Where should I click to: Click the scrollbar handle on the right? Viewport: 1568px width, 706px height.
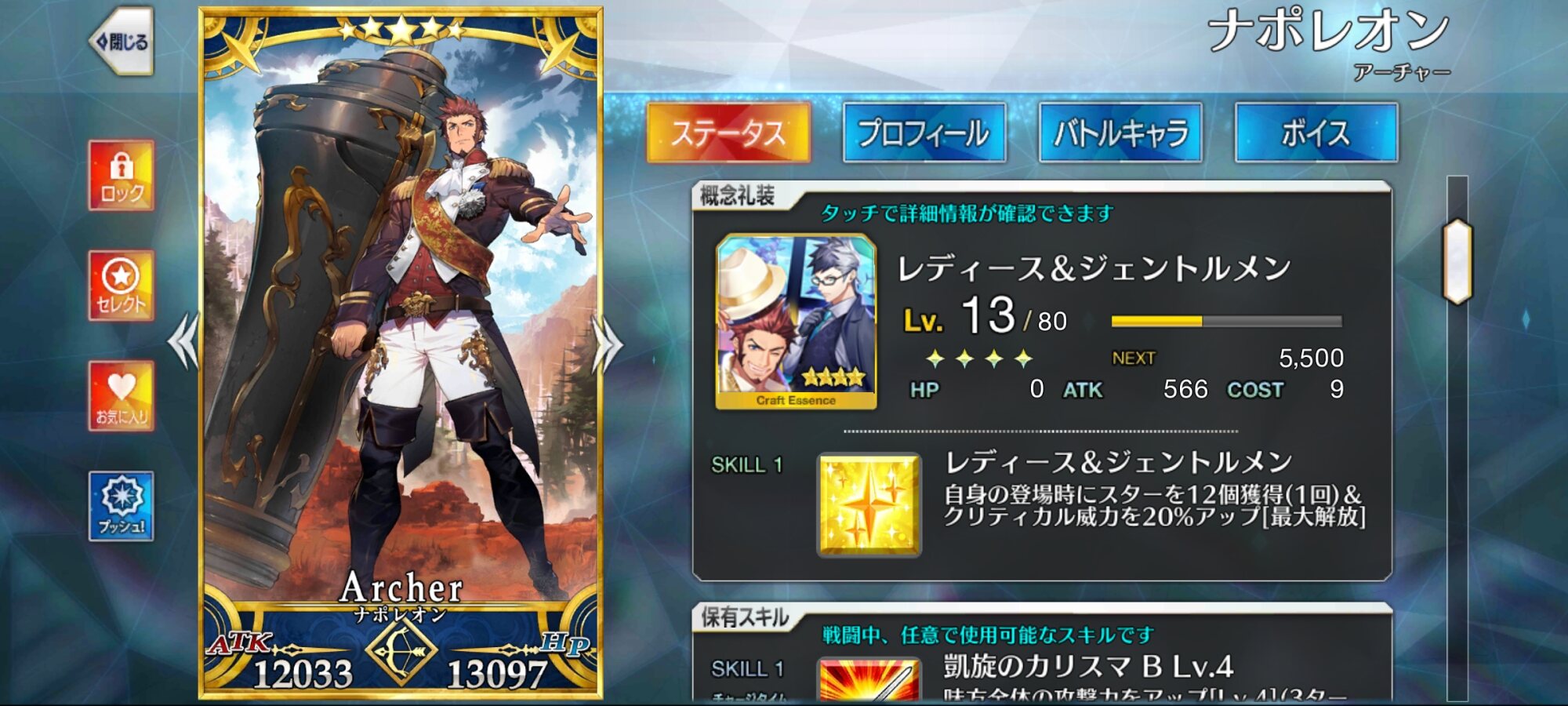(x=1457, y=261)
